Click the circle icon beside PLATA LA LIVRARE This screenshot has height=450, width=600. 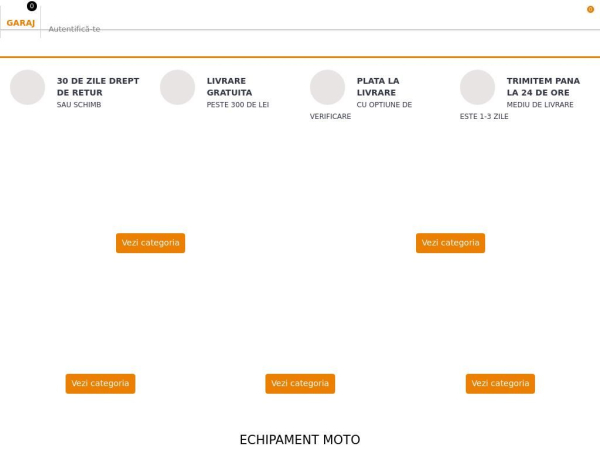click(328, 87)
